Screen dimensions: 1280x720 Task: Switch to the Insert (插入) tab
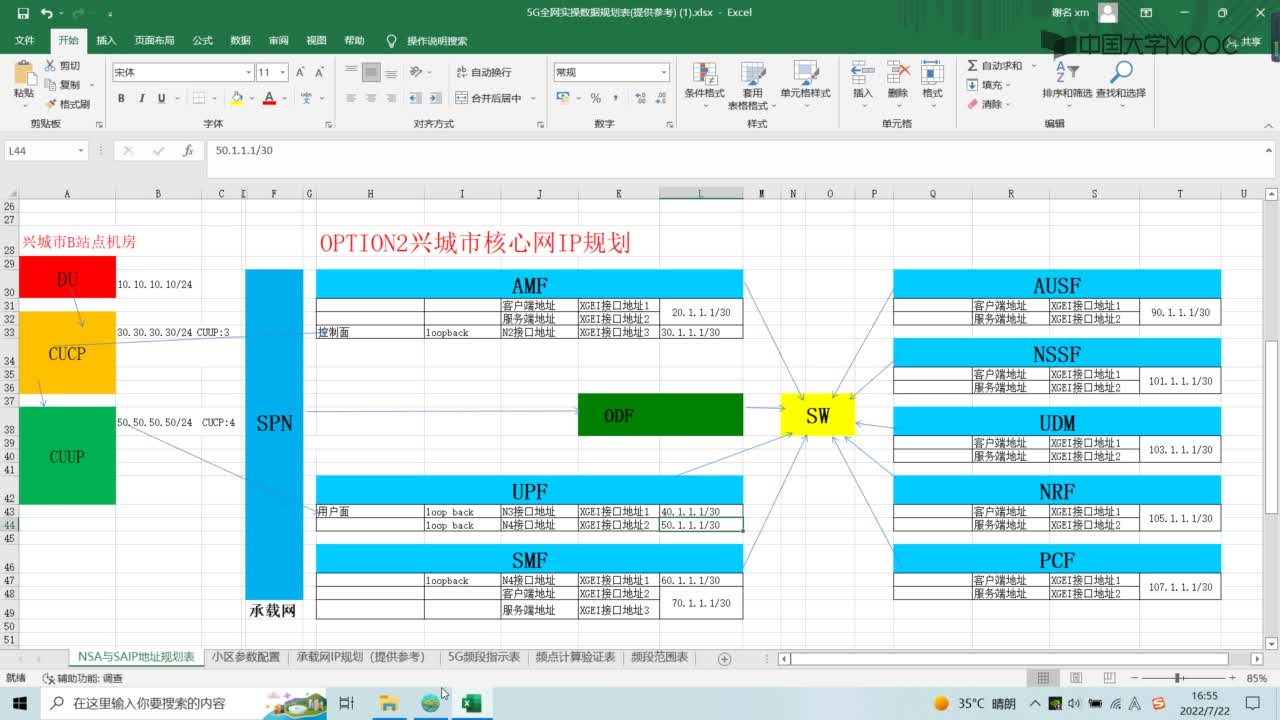(106, 41)
